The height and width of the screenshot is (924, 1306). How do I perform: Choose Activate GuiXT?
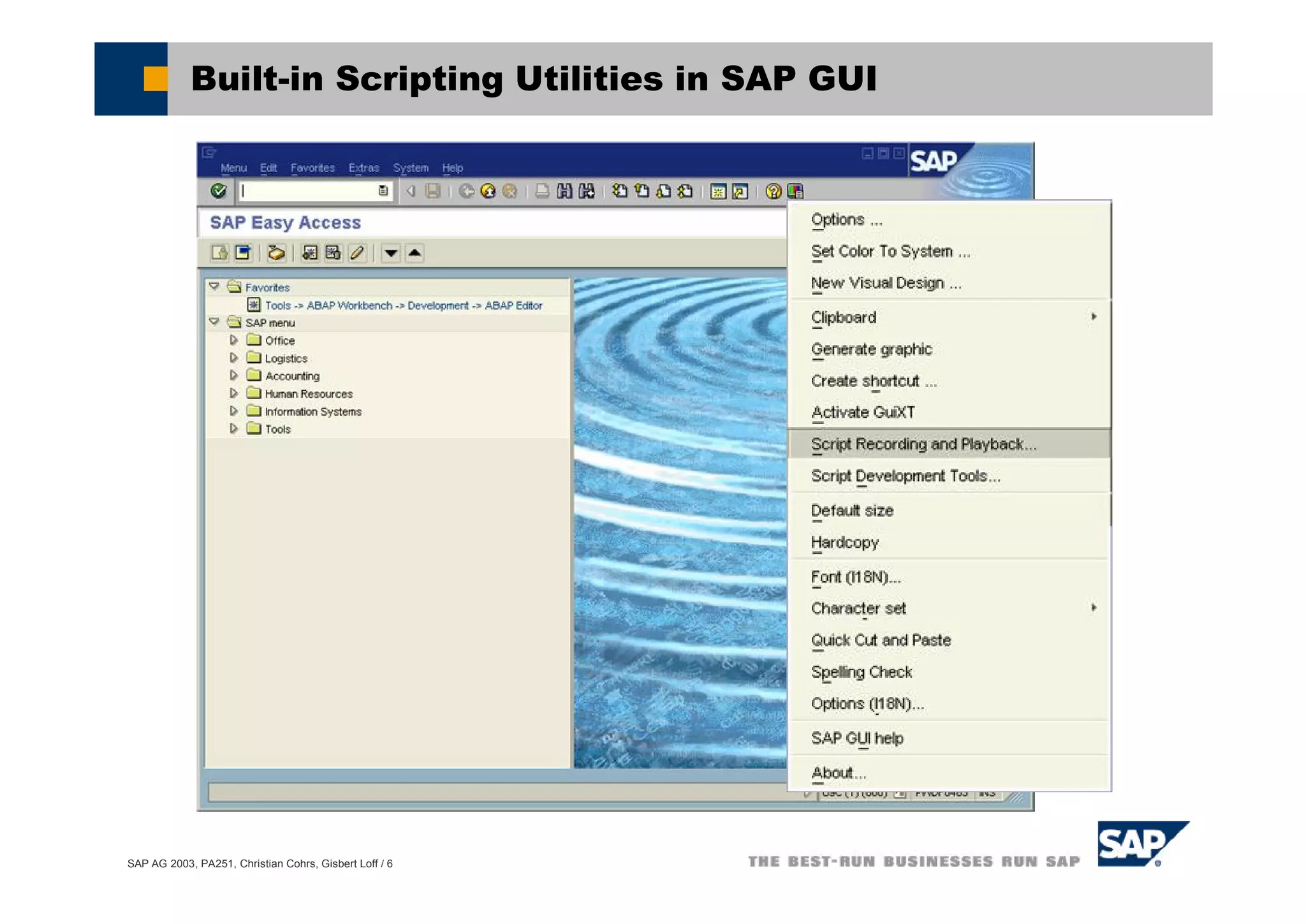(950, 412)
